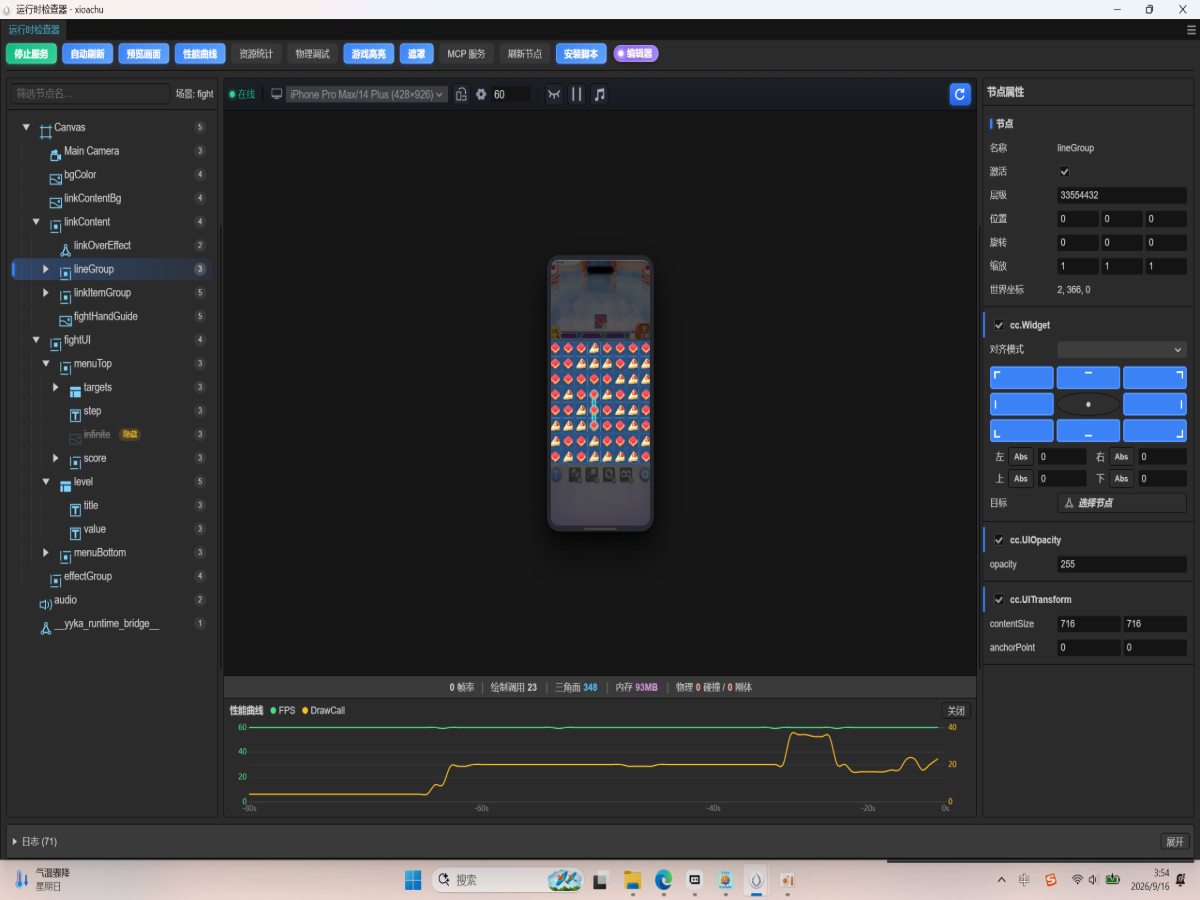The width and height of the screenshot is (1200, 900).
Task: Open Microsoft Edge from the taskbar
Action: tap(662, 880)
